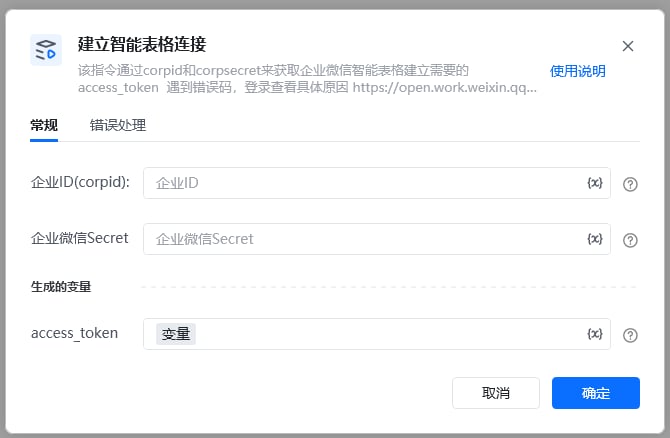The image size is (670, 438).
Task: Select the 常规 tab
Action: pos(44,125)
